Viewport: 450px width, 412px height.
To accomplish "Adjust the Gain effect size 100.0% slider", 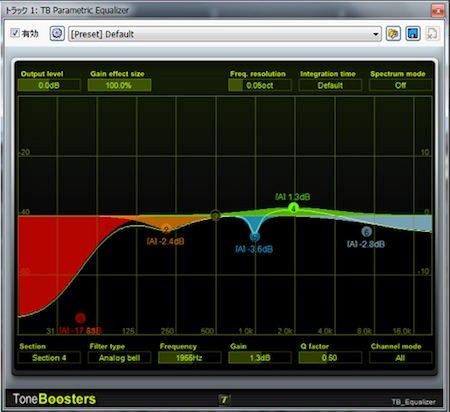I will click(119, 85).
